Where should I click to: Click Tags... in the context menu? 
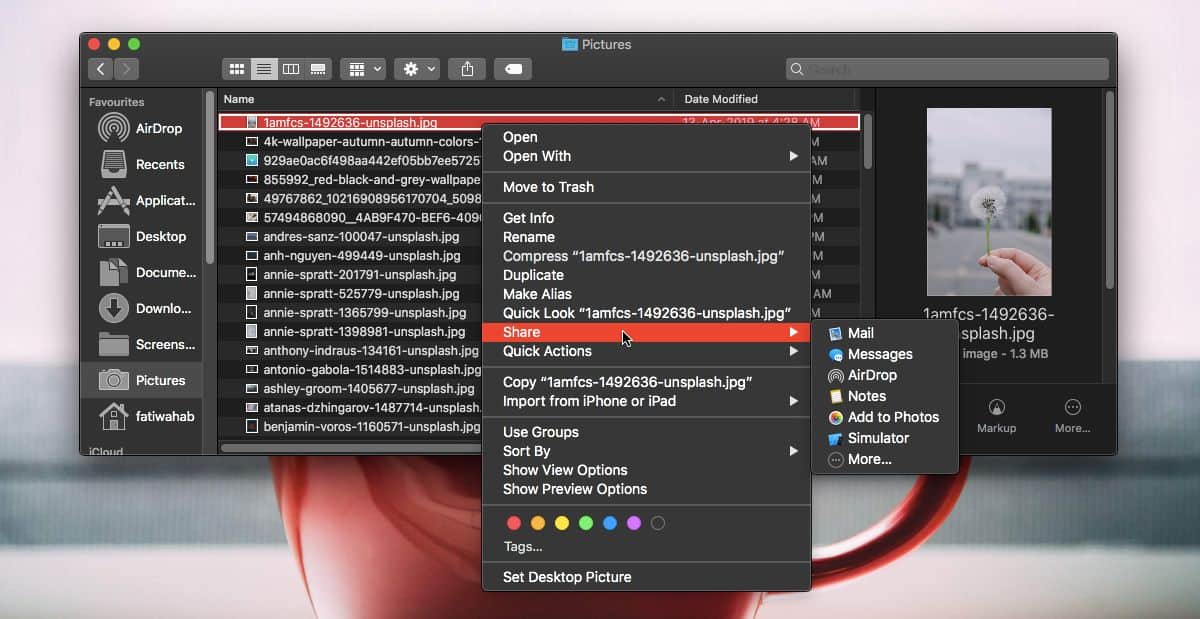(523, 547)
